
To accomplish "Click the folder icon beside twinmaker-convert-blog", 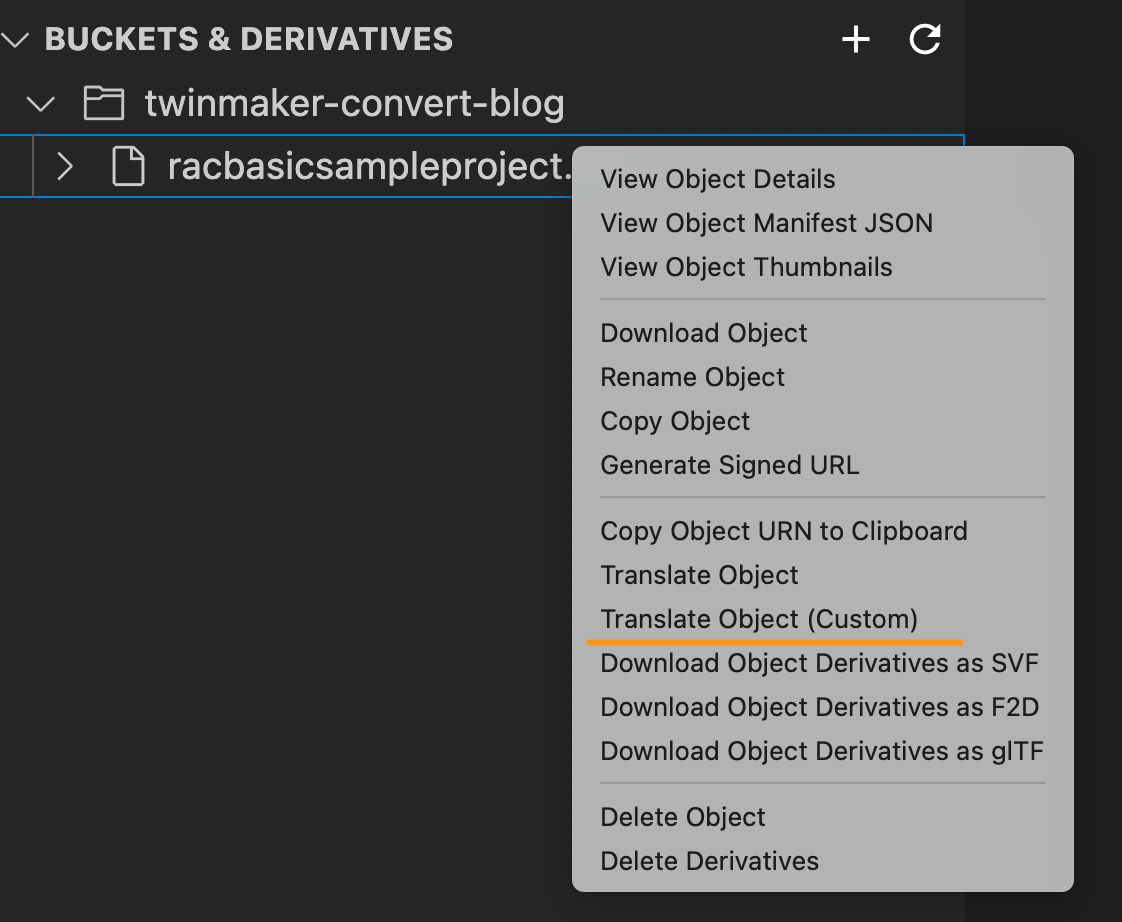I will 104,103.
